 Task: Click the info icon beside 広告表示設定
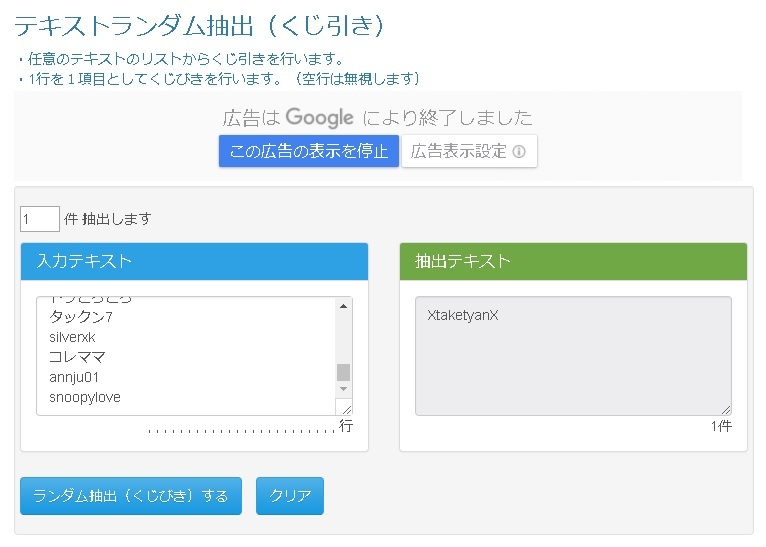pyautogui.click(x=519, y=152)
